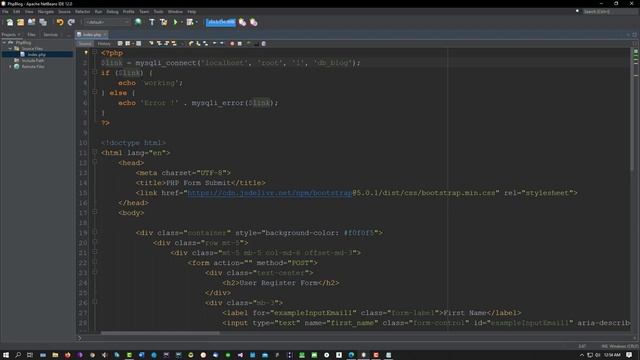
Task: Click the Build Project hammer icon
Action: (152, 22)
